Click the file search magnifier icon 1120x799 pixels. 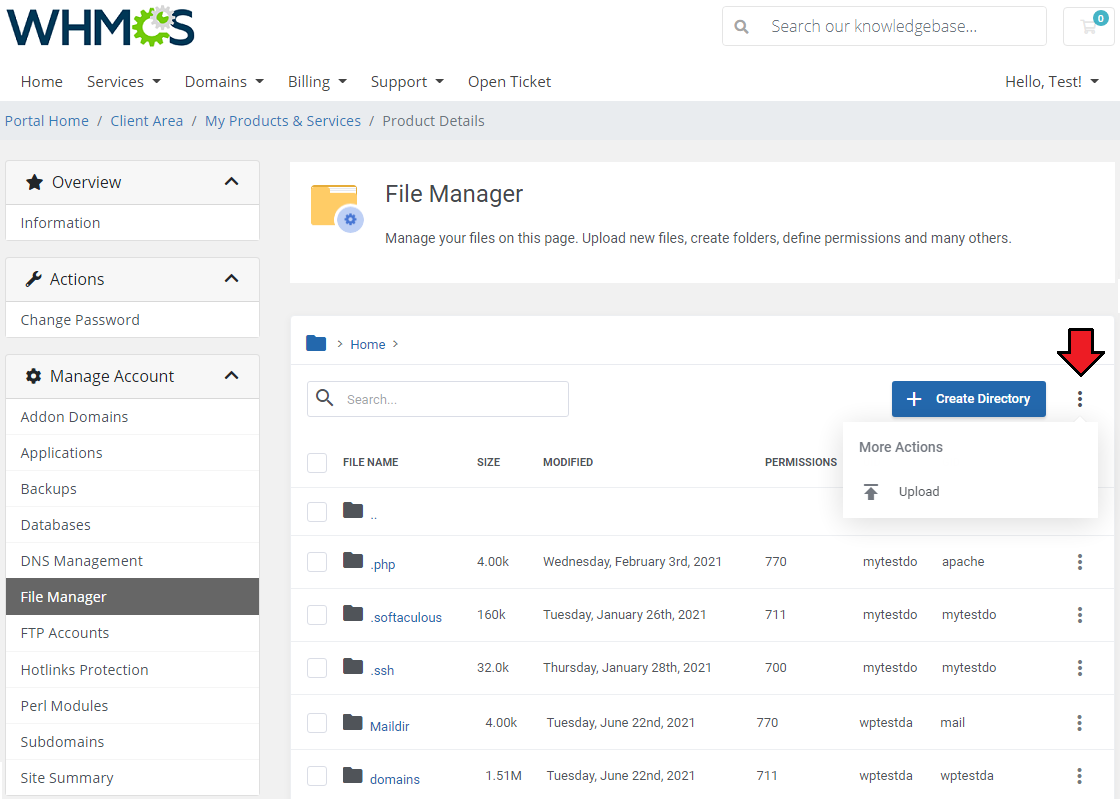(x=324, y=398)
